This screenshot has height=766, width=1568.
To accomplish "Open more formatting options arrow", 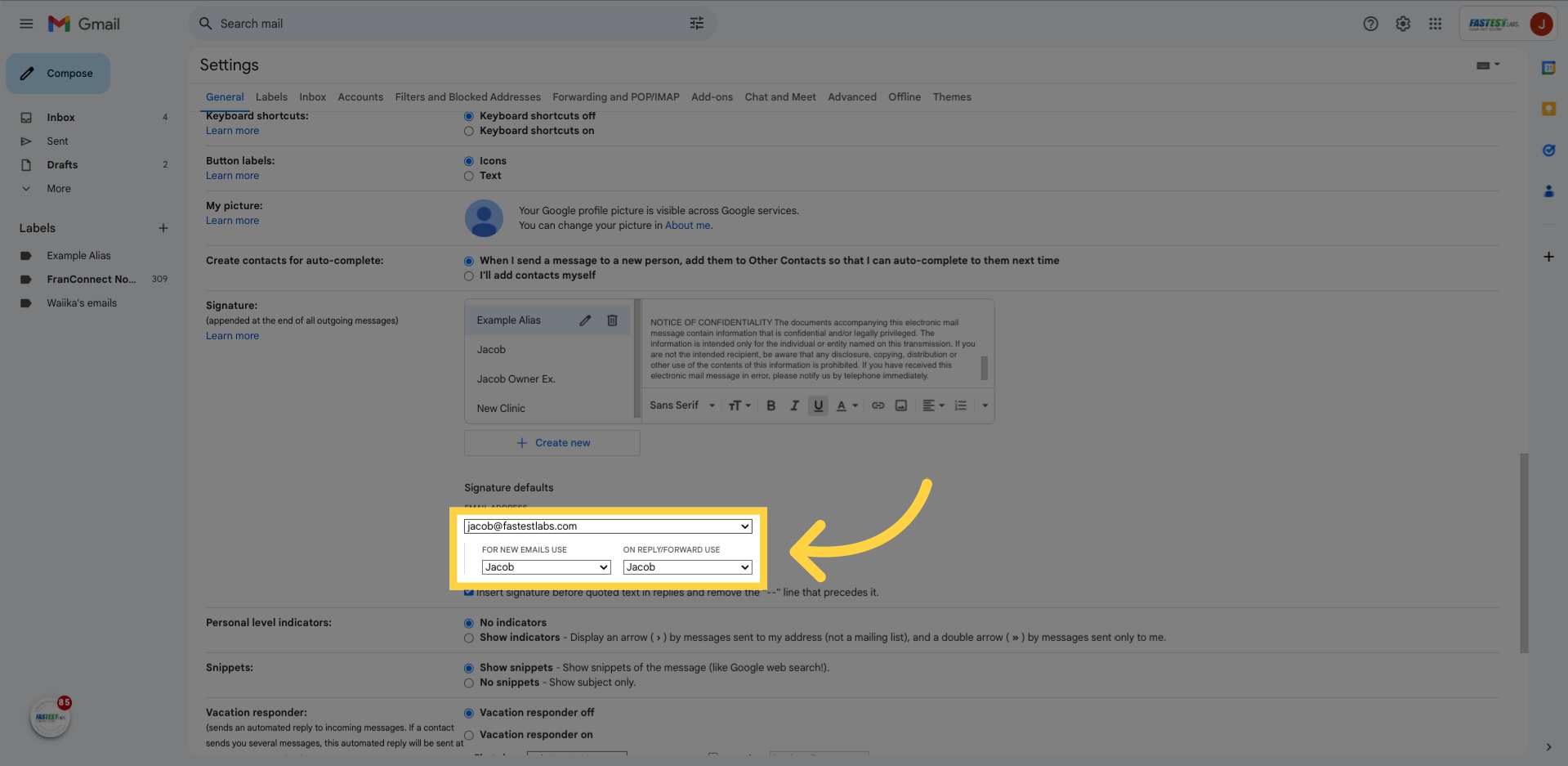I will [985, 405].
